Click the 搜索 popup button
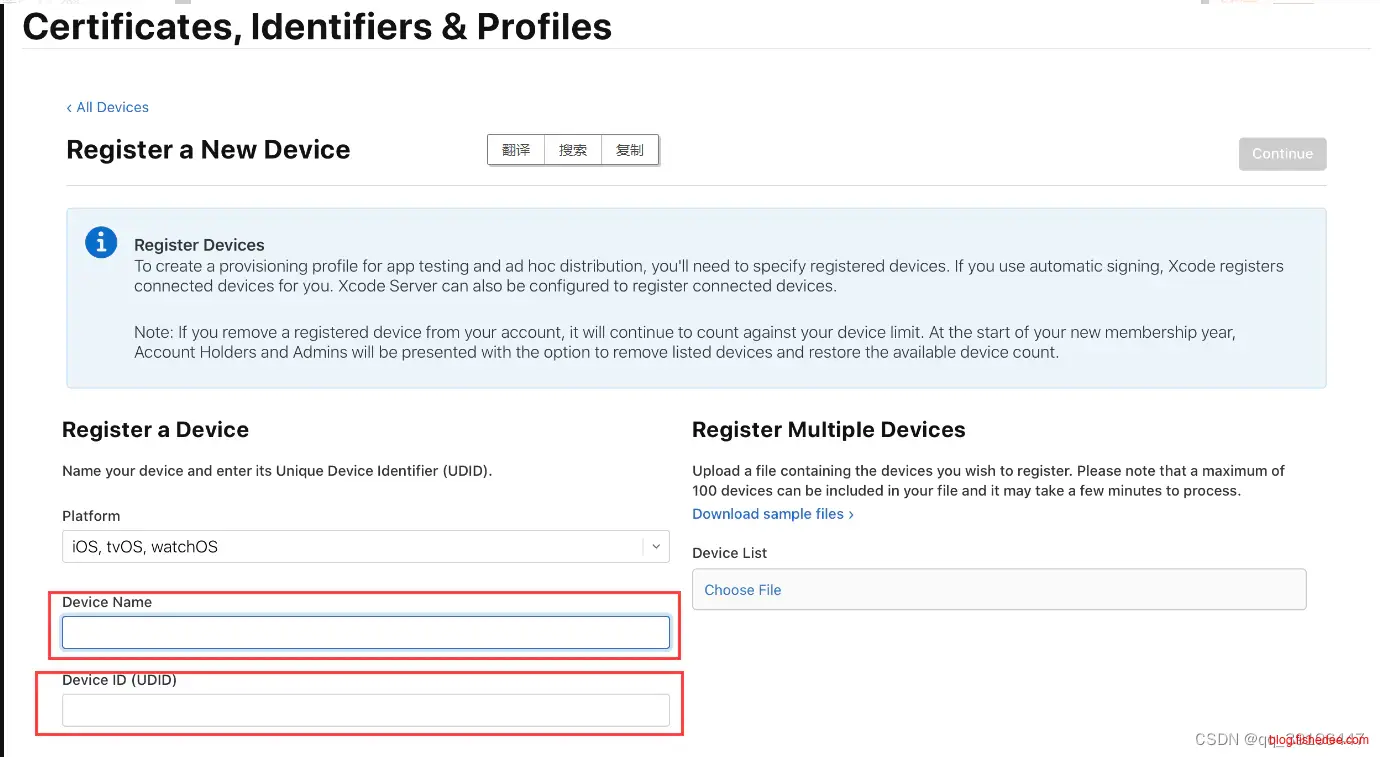 pos(573,150)
